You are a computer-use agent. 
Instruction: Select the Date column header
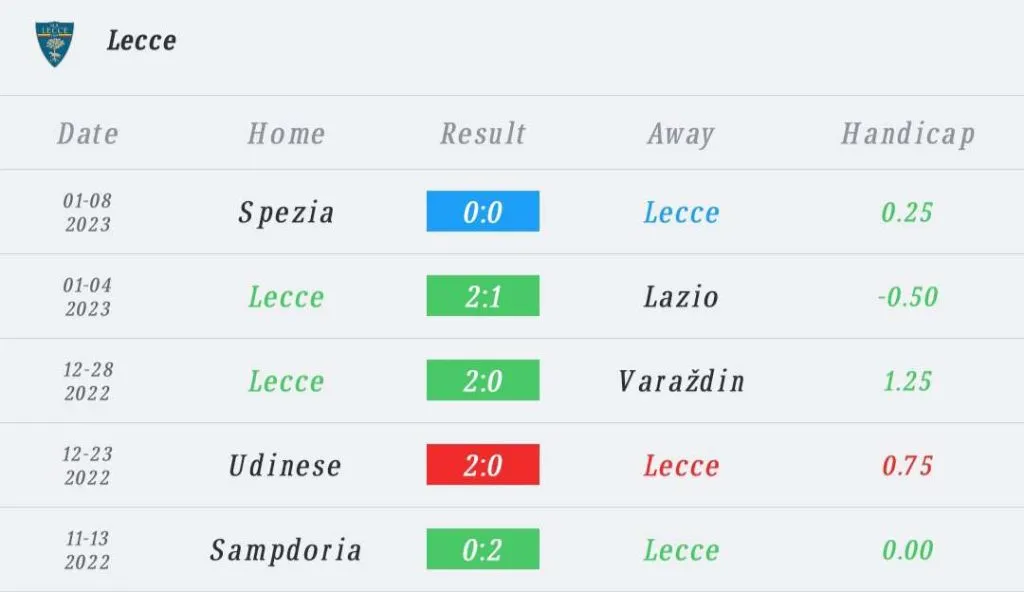pyautogui.click(x=88, y=134)
